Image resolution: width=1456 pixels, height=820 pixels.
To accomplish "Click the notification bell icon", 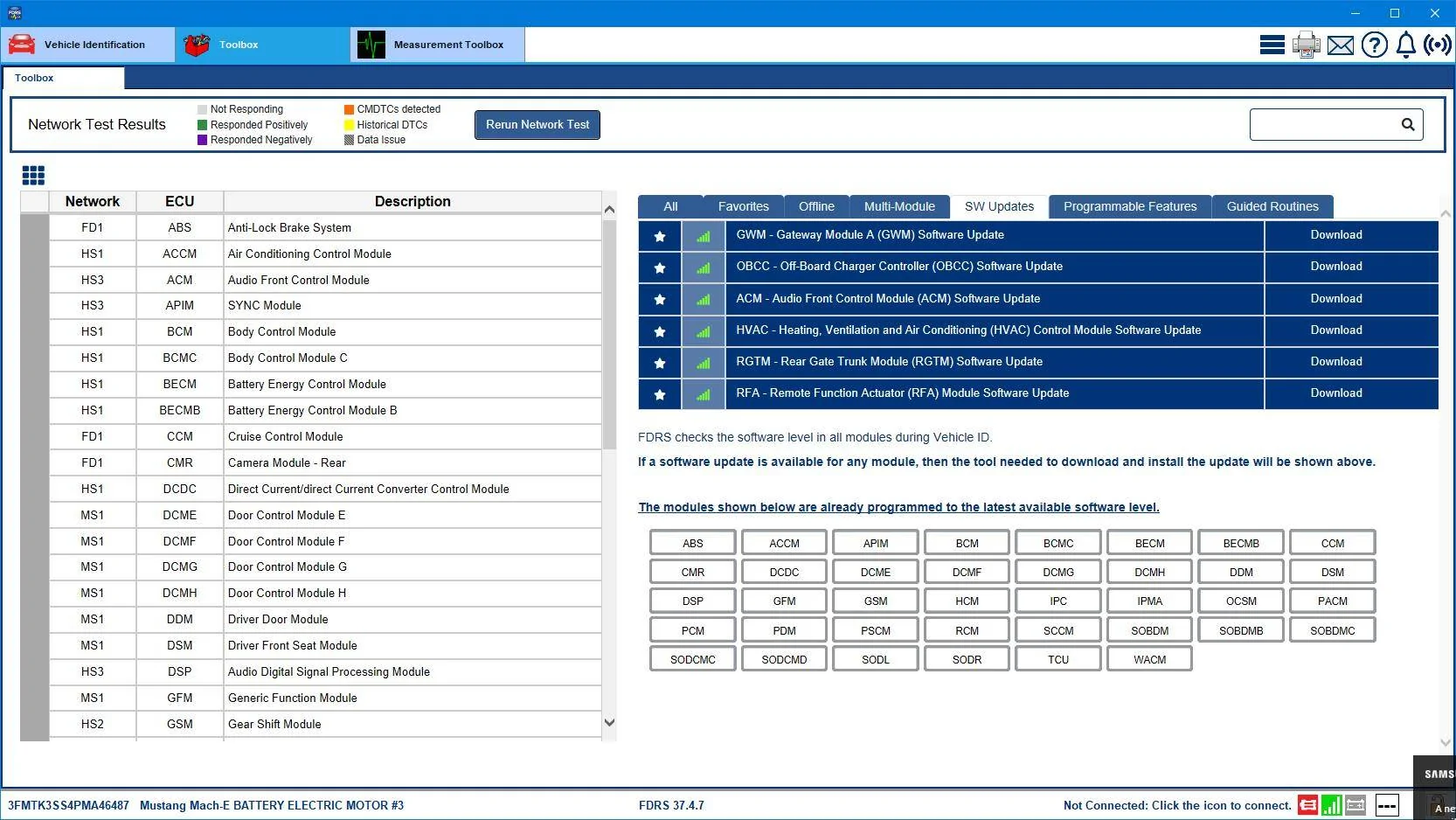I will click(1405, 45).
